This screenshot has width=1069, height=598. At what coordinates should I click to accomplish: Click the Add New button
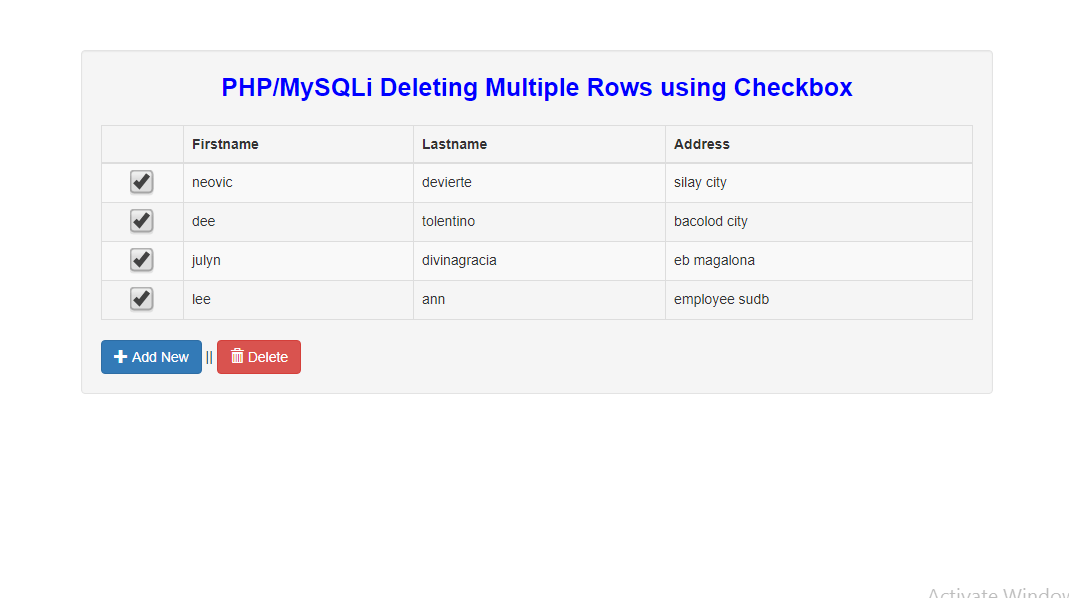click(151, 357)
